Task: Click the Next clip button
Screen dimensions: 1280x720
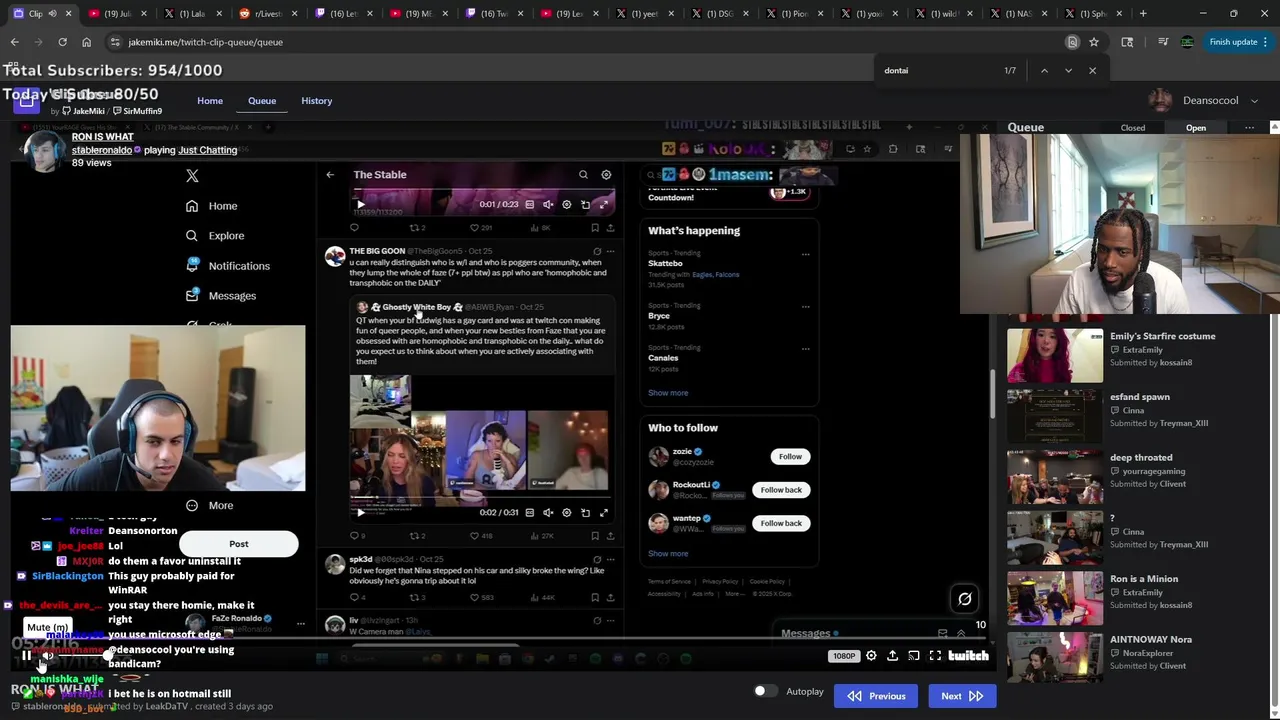Action: [961, 696]
